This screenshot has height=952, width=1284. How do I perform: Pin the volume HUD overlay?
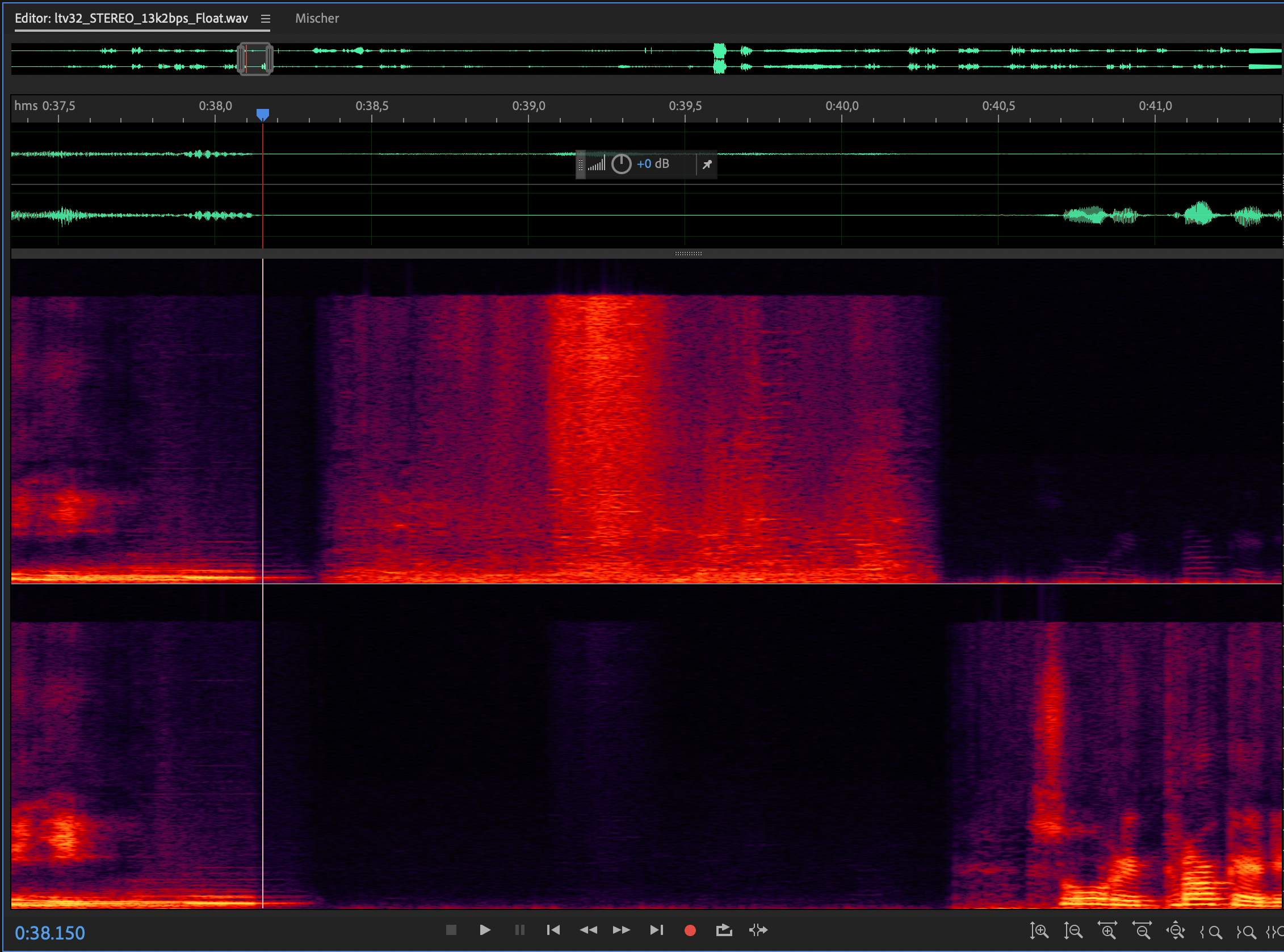click(707, 164)
